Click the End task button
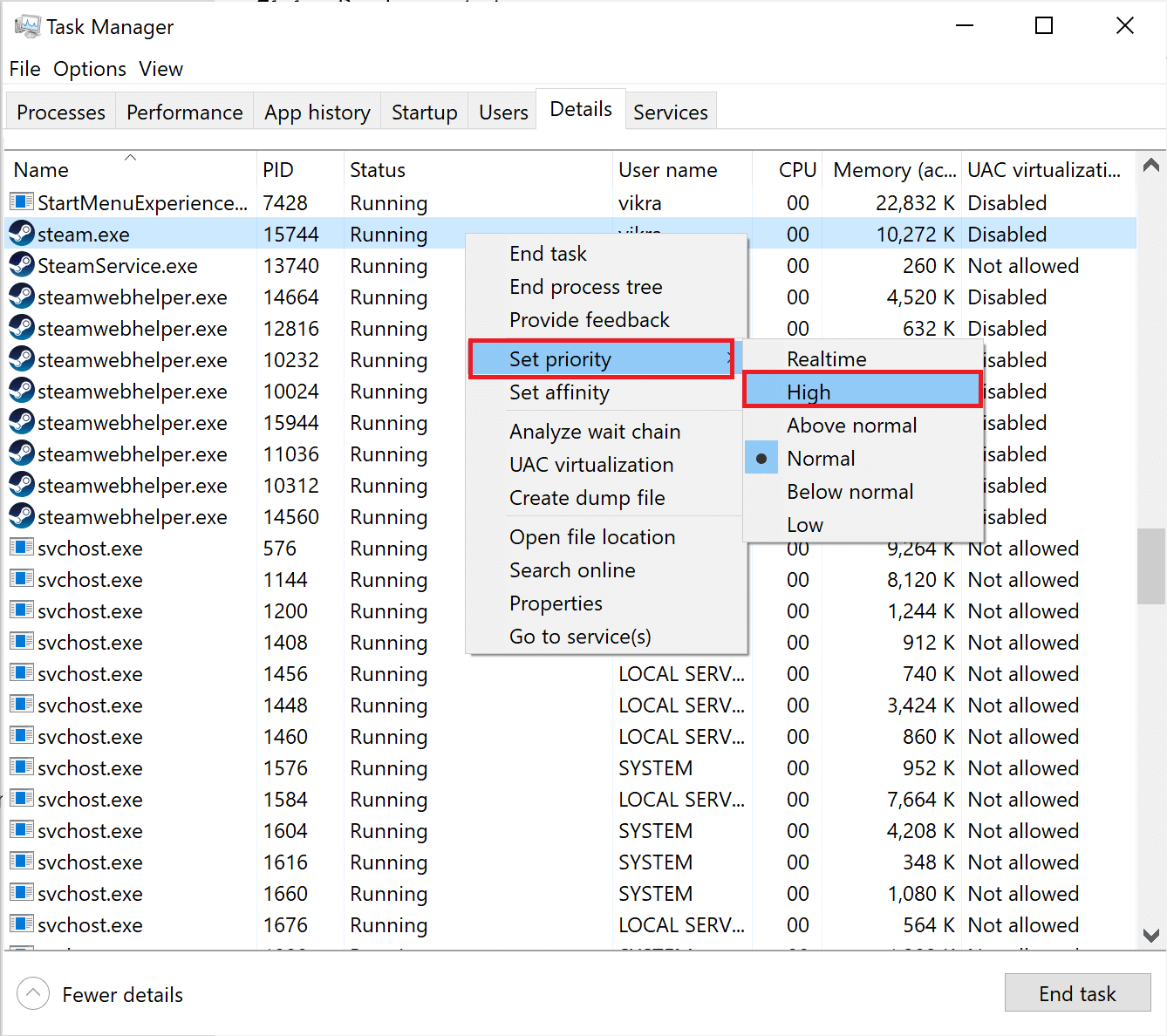1167x1036 pixels. 1077,992
